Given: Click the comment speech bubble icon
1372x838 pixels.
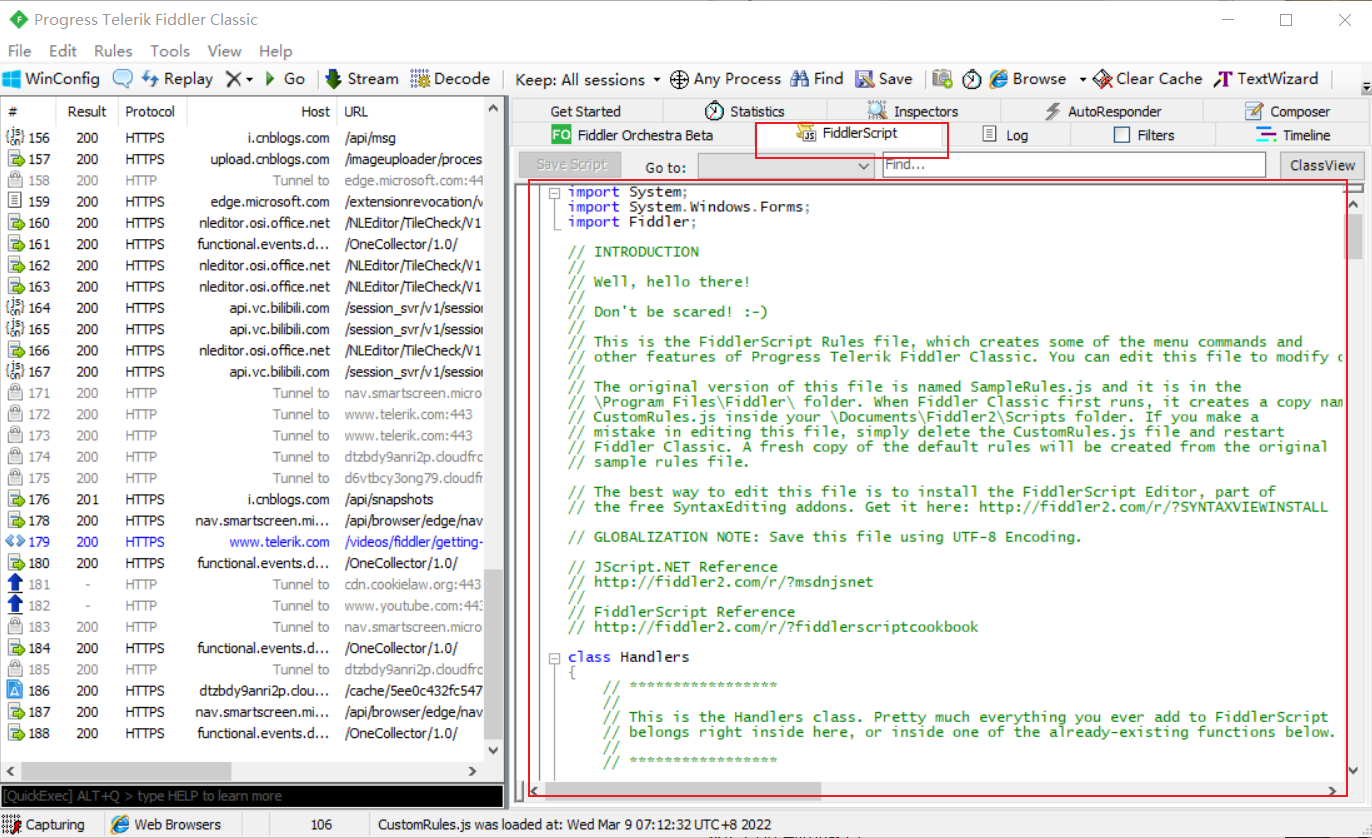Looking at the screenshot, I should click(x=122, y=79).
